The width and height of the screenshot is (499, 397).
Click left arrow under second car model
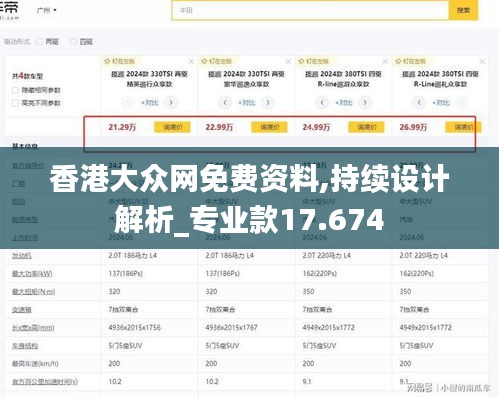[225, 102]
